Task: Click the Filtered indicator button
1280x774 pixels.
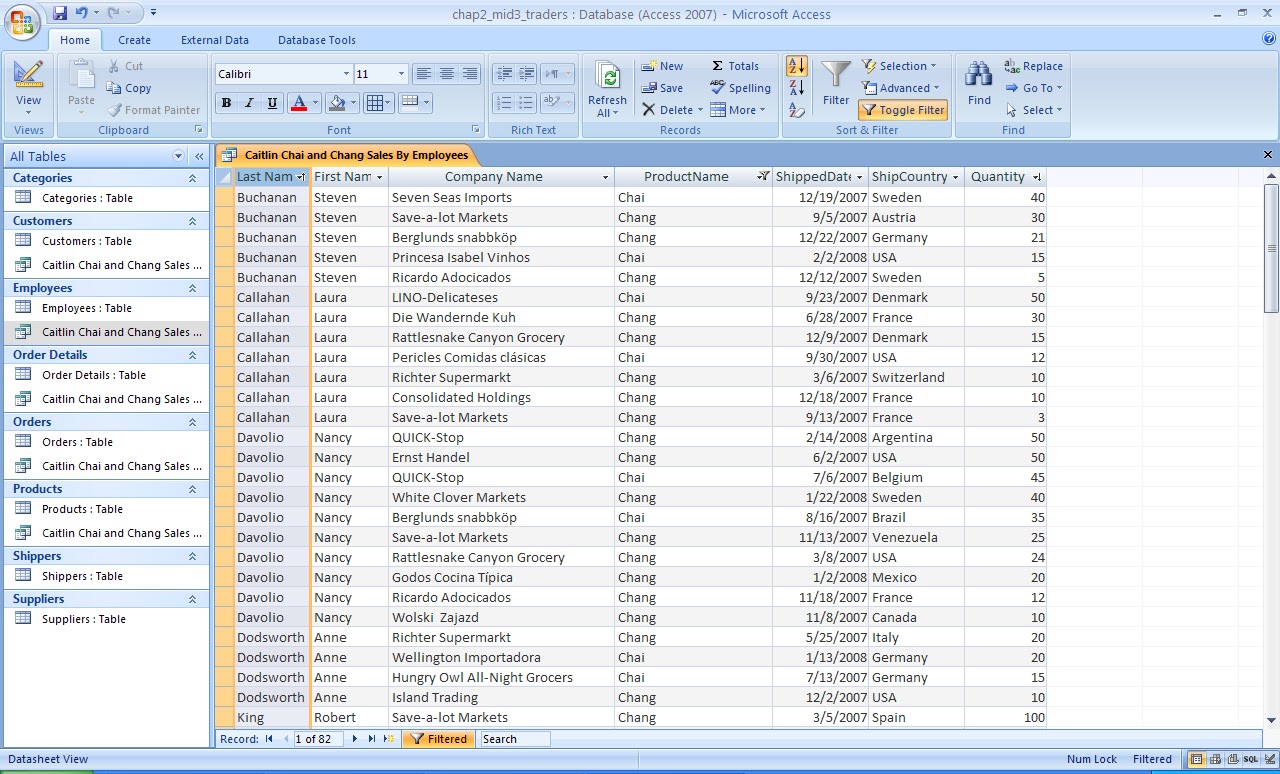Action: pos(439,739)
